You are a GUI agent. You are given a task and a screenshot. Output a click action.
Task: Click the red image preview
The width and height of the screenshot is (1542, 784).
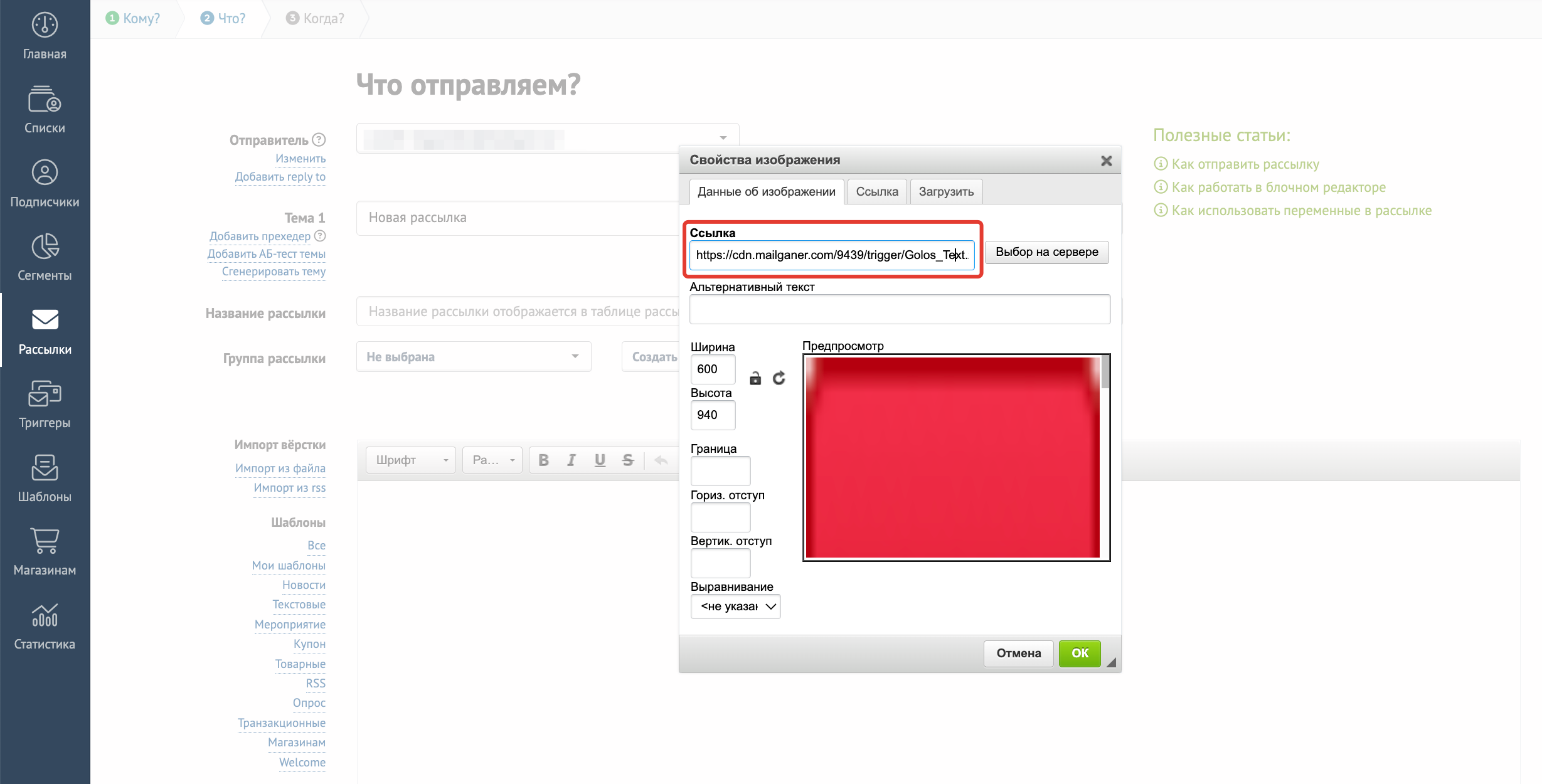click(952, 457)
